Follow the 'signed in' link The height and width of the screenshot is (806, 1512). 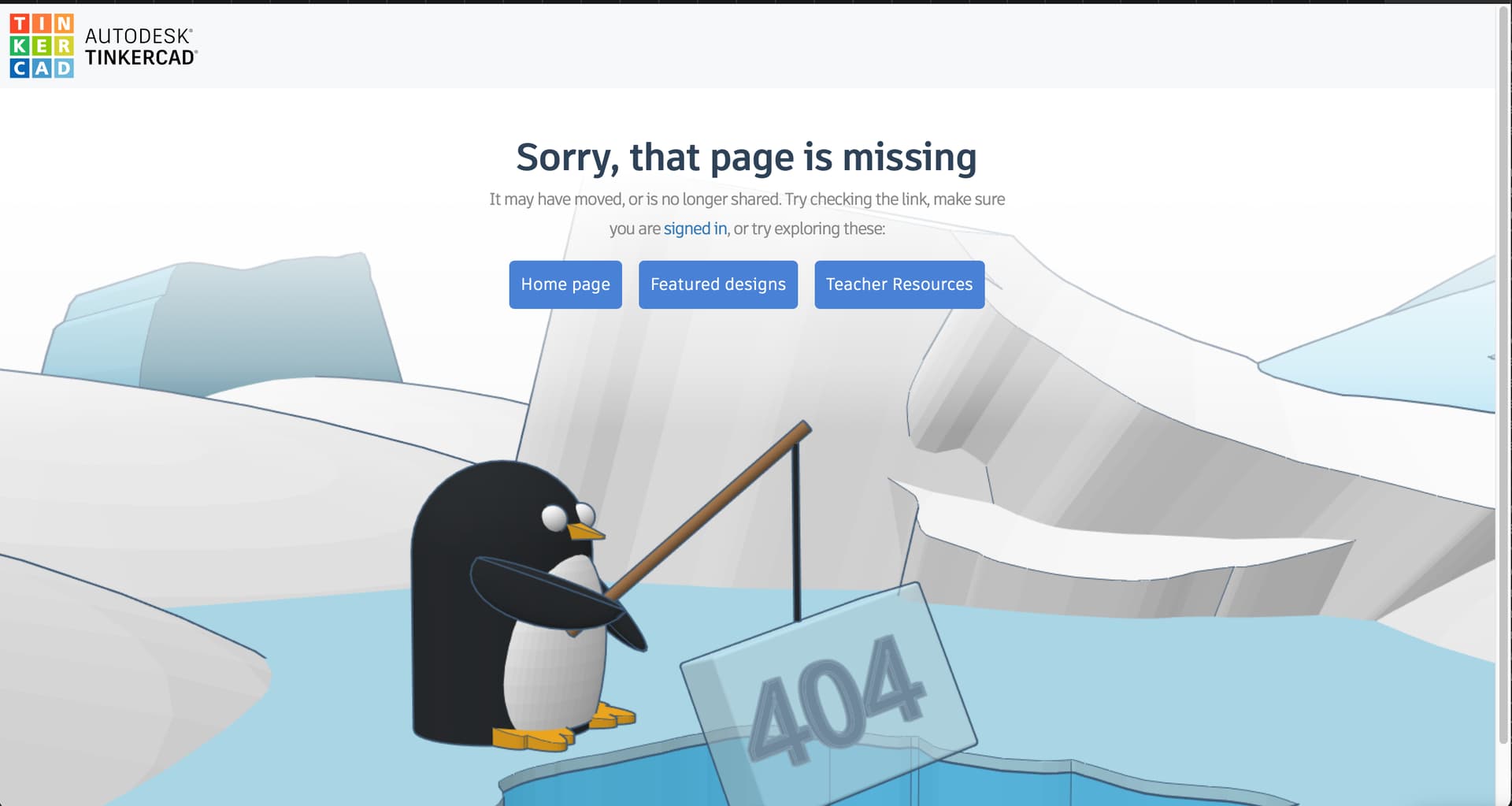695,228
